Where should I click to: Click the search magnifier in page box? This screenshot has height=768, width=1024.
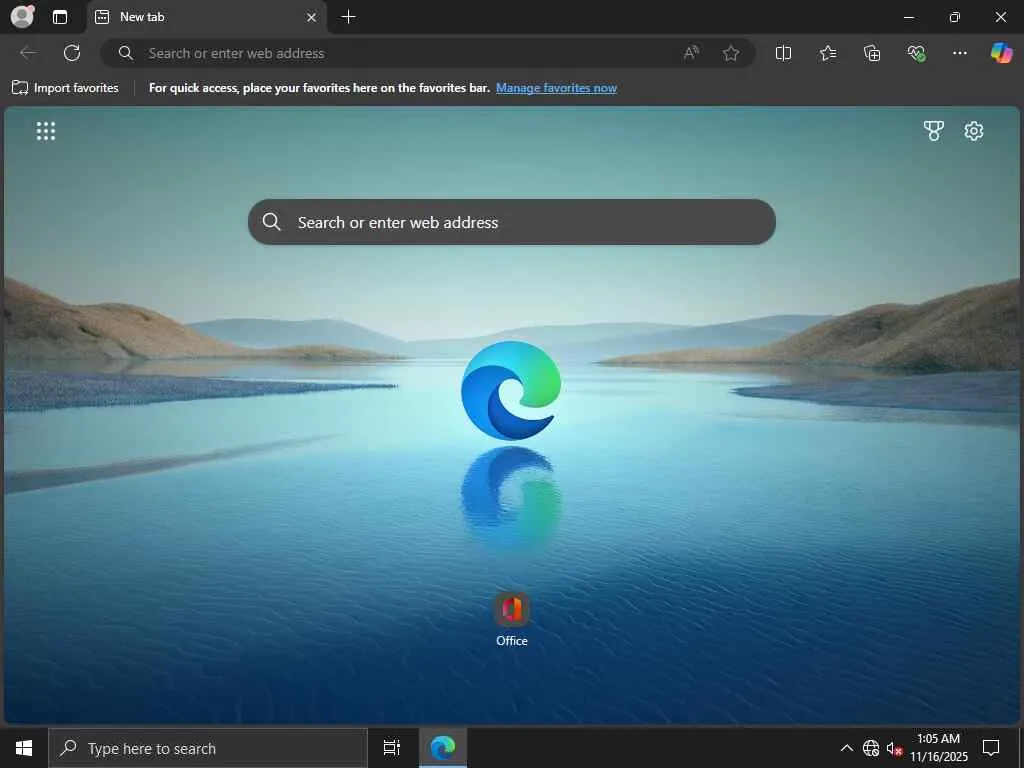point(272,222)
